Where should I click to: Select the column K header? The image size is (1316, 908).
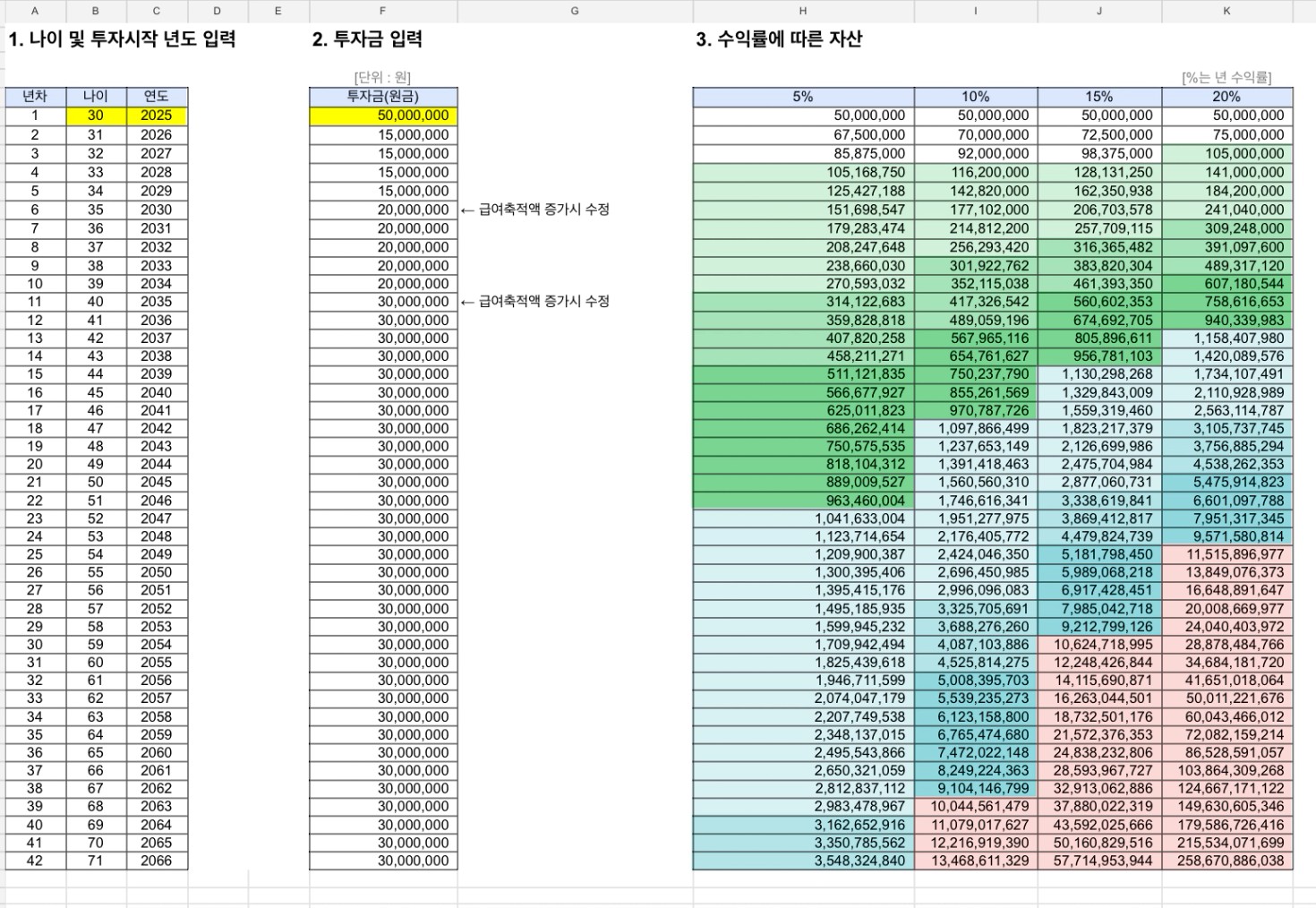[1226, 11]
